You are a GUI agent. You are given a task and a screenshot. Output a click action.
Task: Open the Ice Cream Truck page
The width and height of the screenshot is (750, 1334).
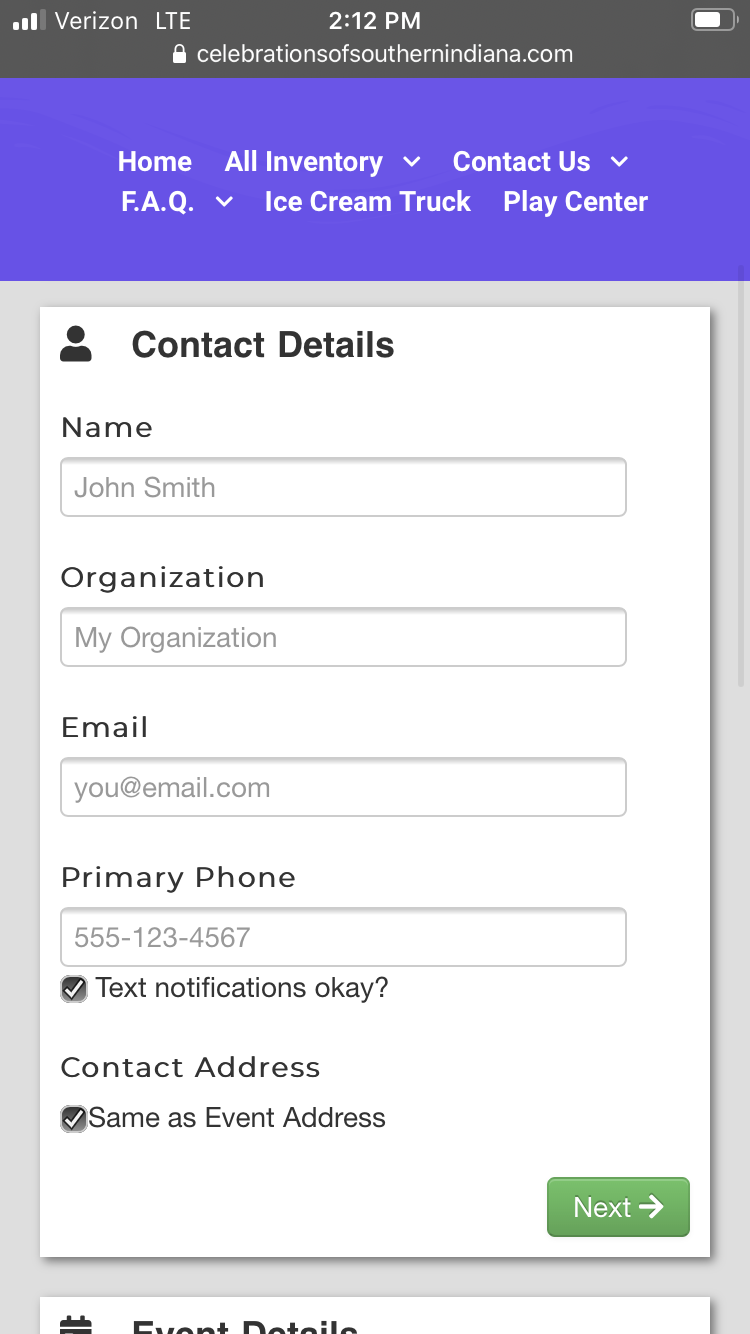pos(367,202)
